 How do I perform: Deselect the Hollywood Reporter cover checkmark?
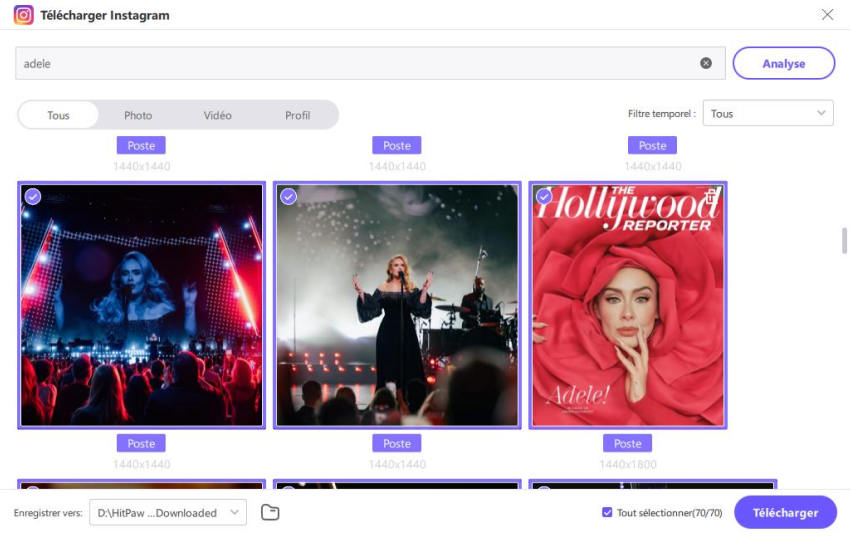(x=544, y=196)
